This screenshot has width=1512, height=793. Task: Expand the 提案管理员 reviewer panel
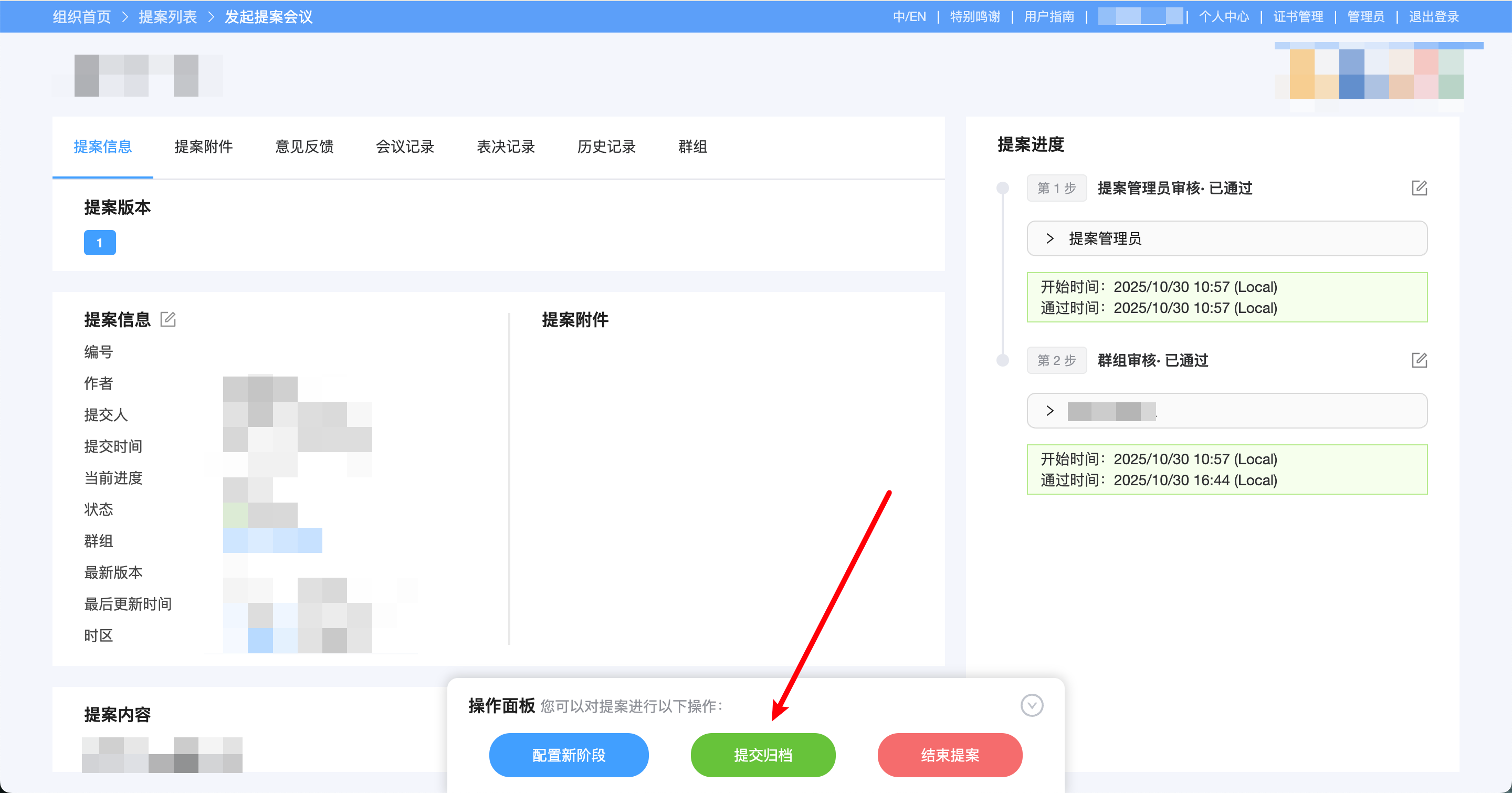point(1049,238)
